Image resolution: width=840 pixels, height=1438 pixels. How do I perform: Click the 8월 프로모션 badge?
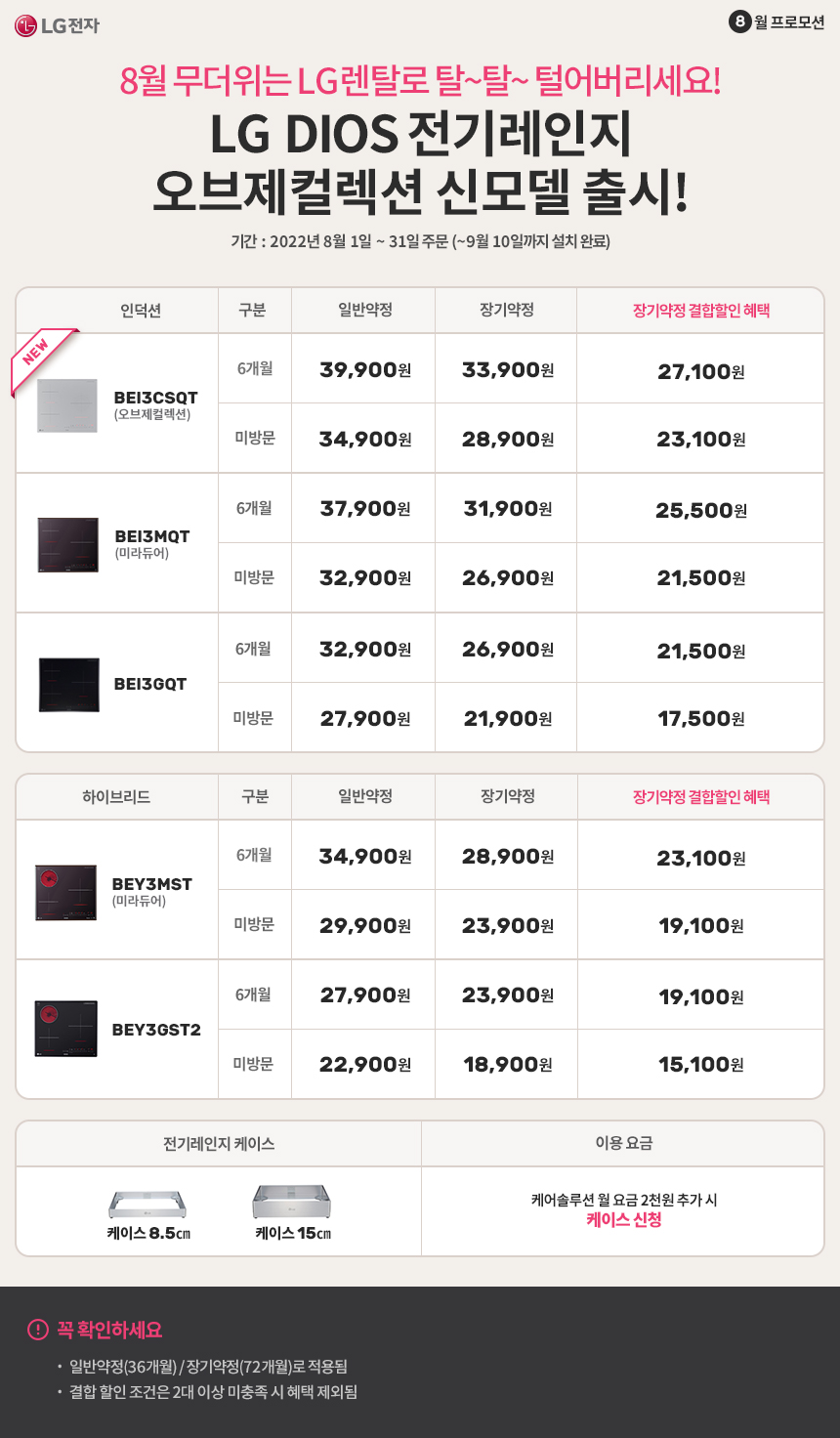777,21
